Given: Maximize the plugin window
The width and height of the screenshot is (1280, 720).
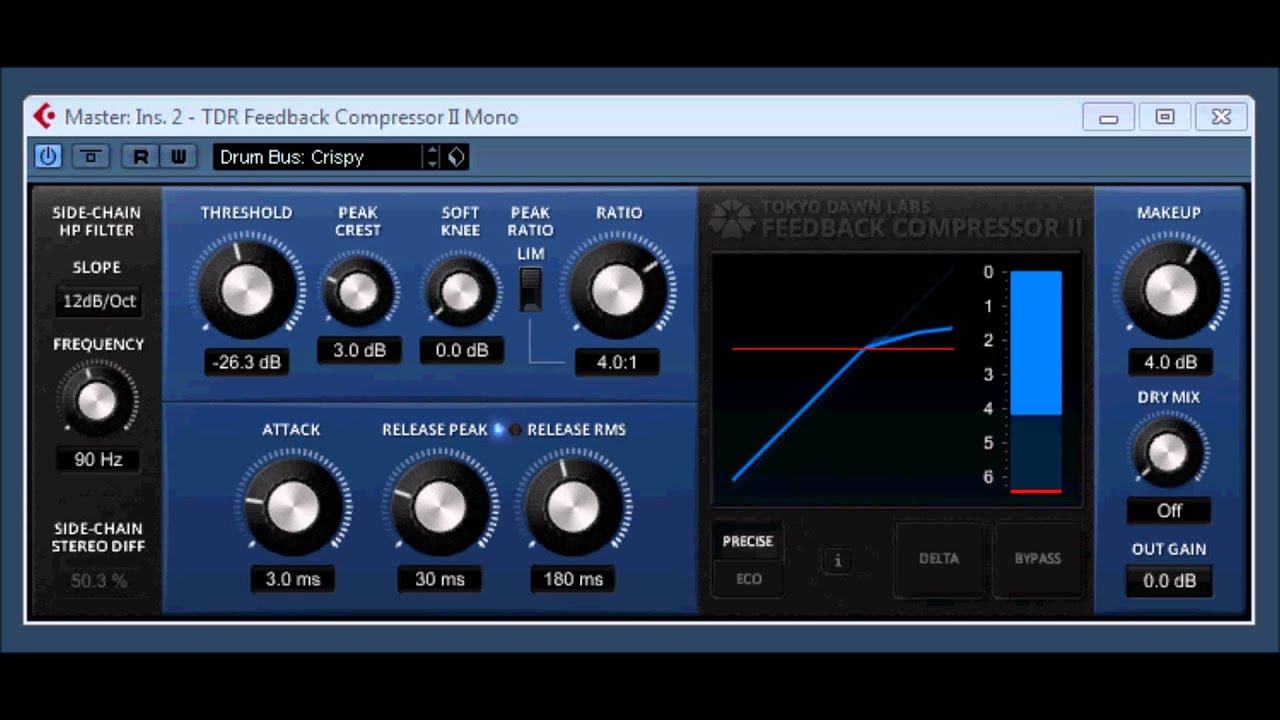Looking at the screenshot, I should click(1165, 117).
